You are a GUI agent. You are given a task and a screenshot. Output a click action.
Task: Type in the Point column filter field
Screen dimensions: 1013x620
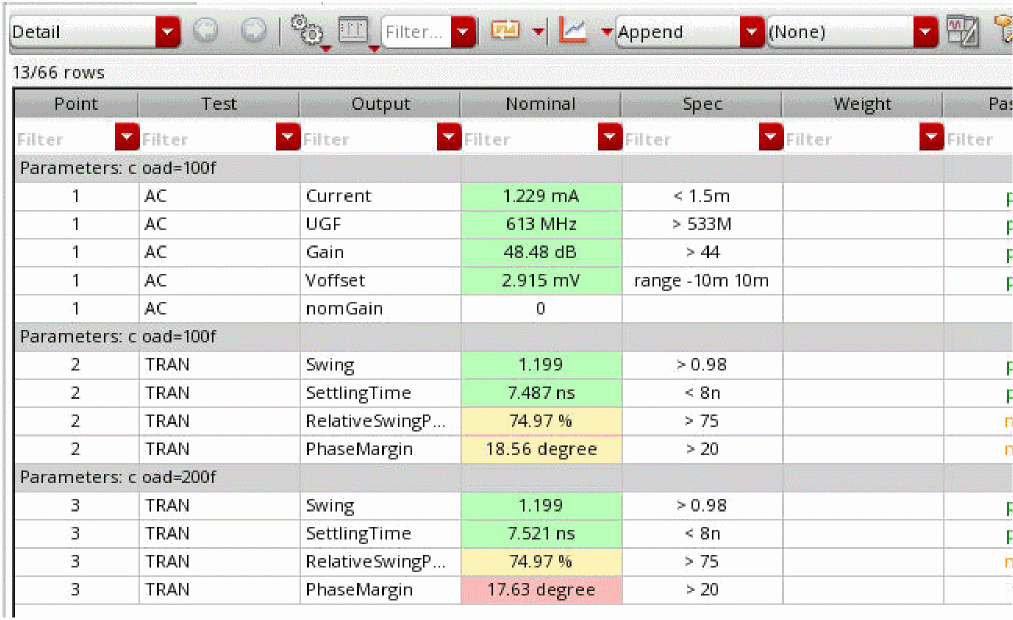coord(65,139)
